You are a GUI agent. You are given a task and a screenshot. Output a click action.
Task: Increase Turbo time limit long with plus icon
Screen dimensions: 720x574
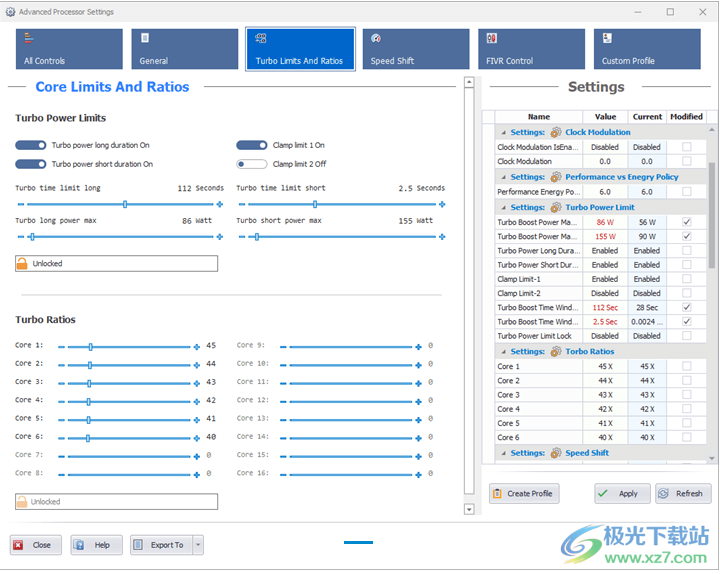point(219,204)
